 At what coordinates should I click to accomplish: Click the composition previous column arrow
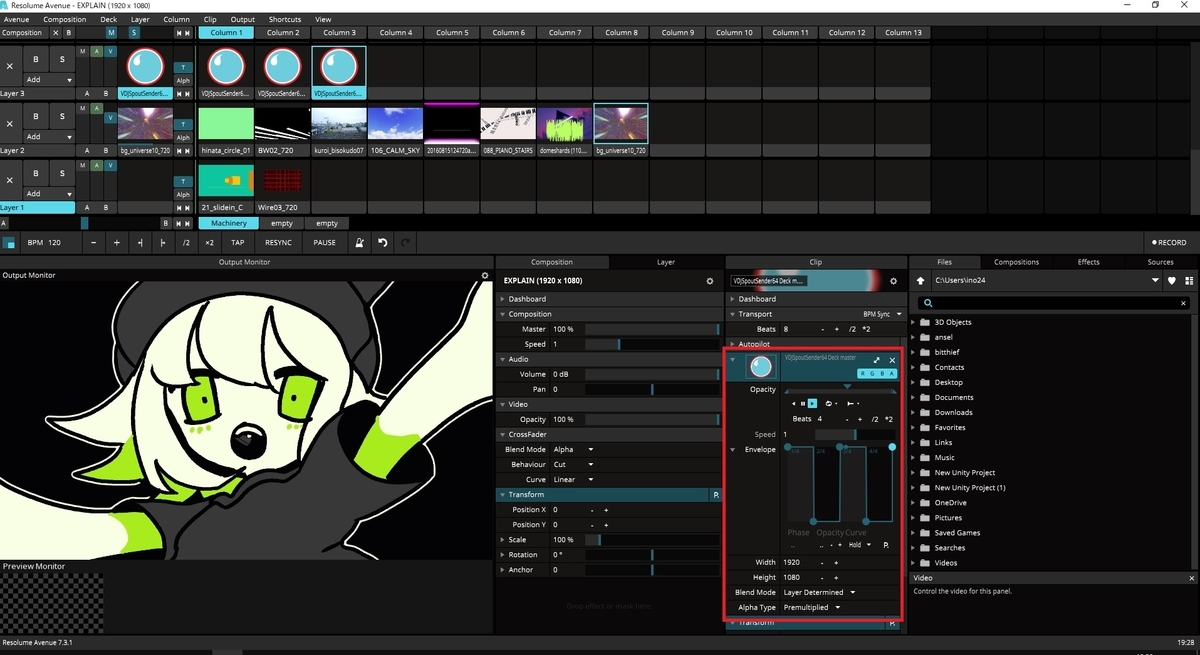tap(179, 33)
